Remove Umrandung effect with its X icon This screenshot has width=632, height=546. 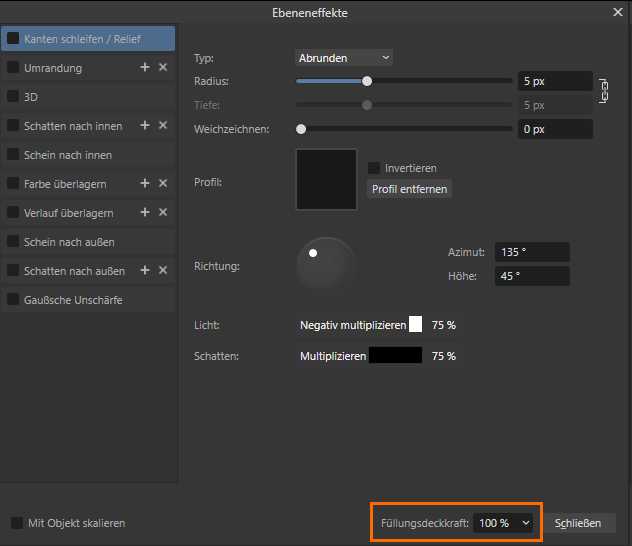163,68
